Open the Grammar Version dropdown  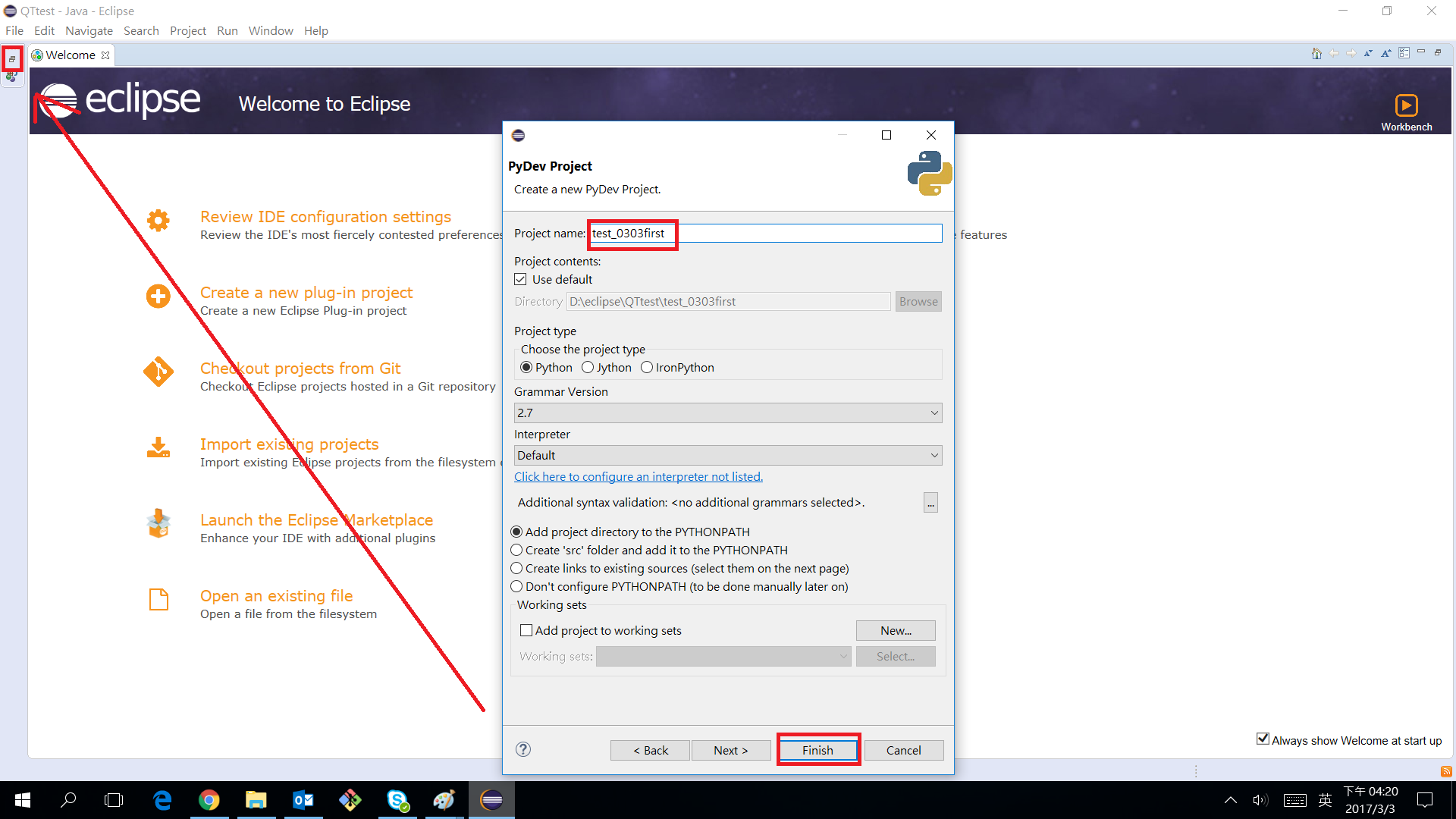pyautogui.click(x=728, y=413)
